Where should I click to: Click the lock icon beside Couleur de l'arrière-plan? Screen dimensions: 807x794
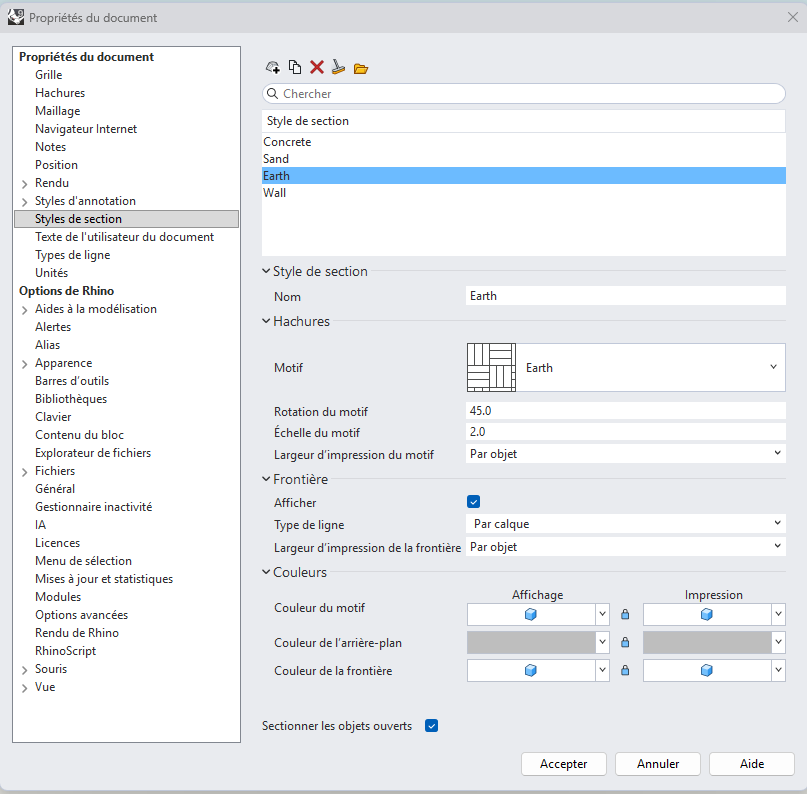(x=625, y=642)
